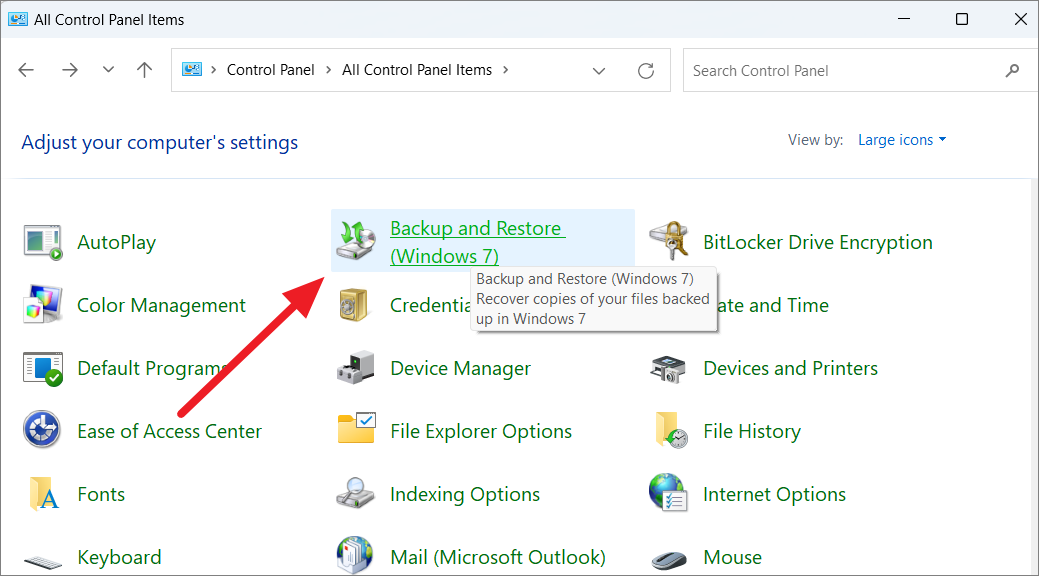
Task: Go back using the back arrow
Action: pos(27,70)
